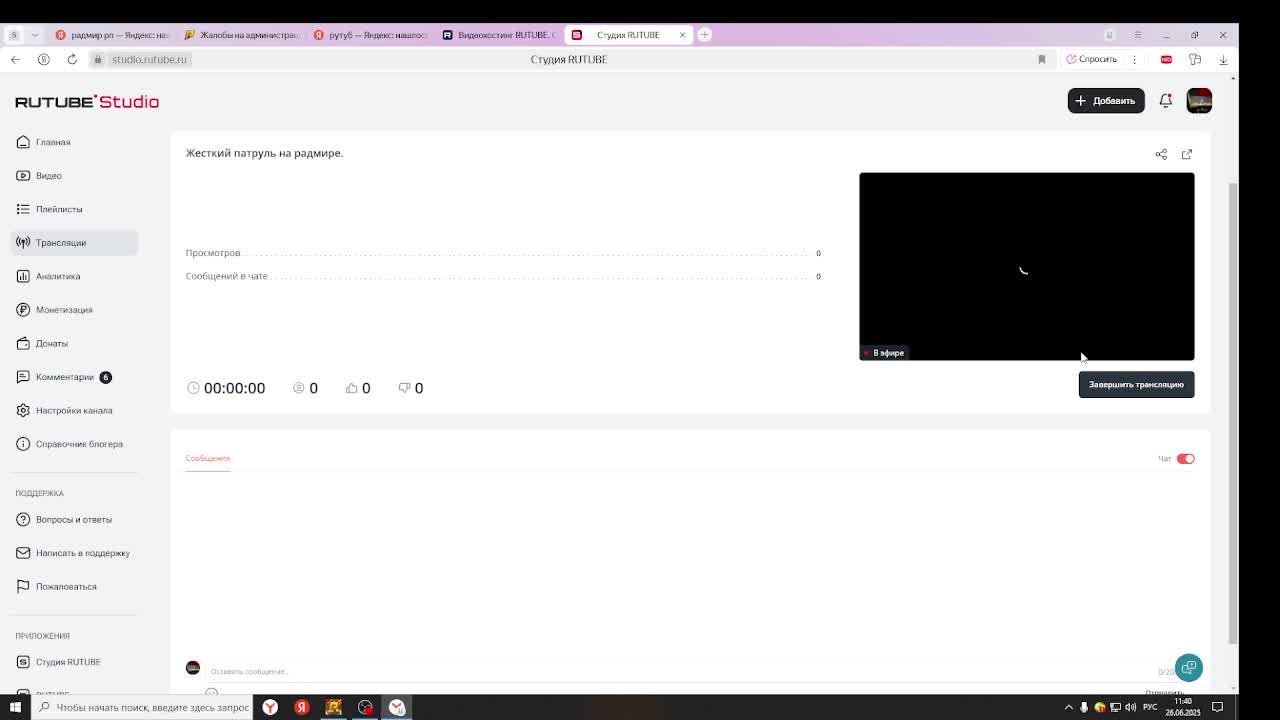Go to Плейлисты in the sidebar
The image size is (1280, 720).
click(59, 209)
